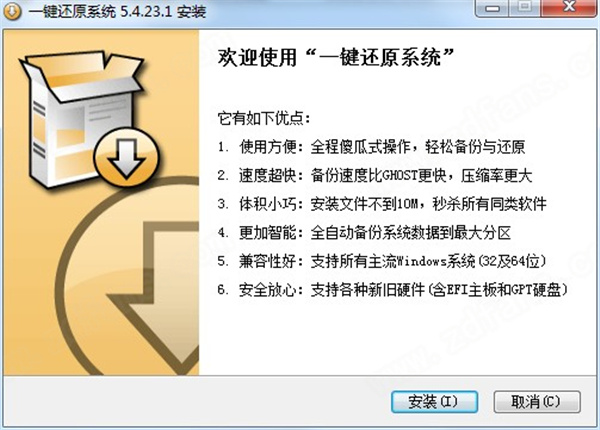The width and height of the screenshot is (600, 430).
Task: Click the line 它有如下优点
Action: pos(264,118)
